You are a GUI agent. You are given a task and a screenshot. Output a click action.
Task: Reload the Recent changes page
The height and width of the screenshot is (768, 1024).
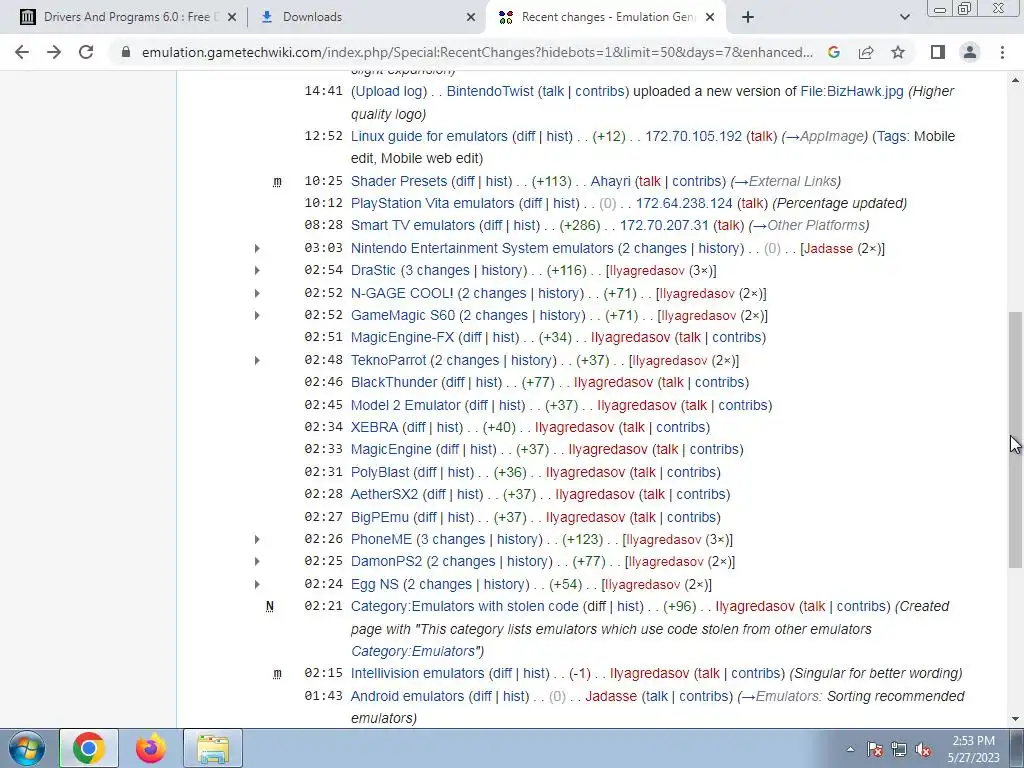pyautogui.click(x=86, y=52)
